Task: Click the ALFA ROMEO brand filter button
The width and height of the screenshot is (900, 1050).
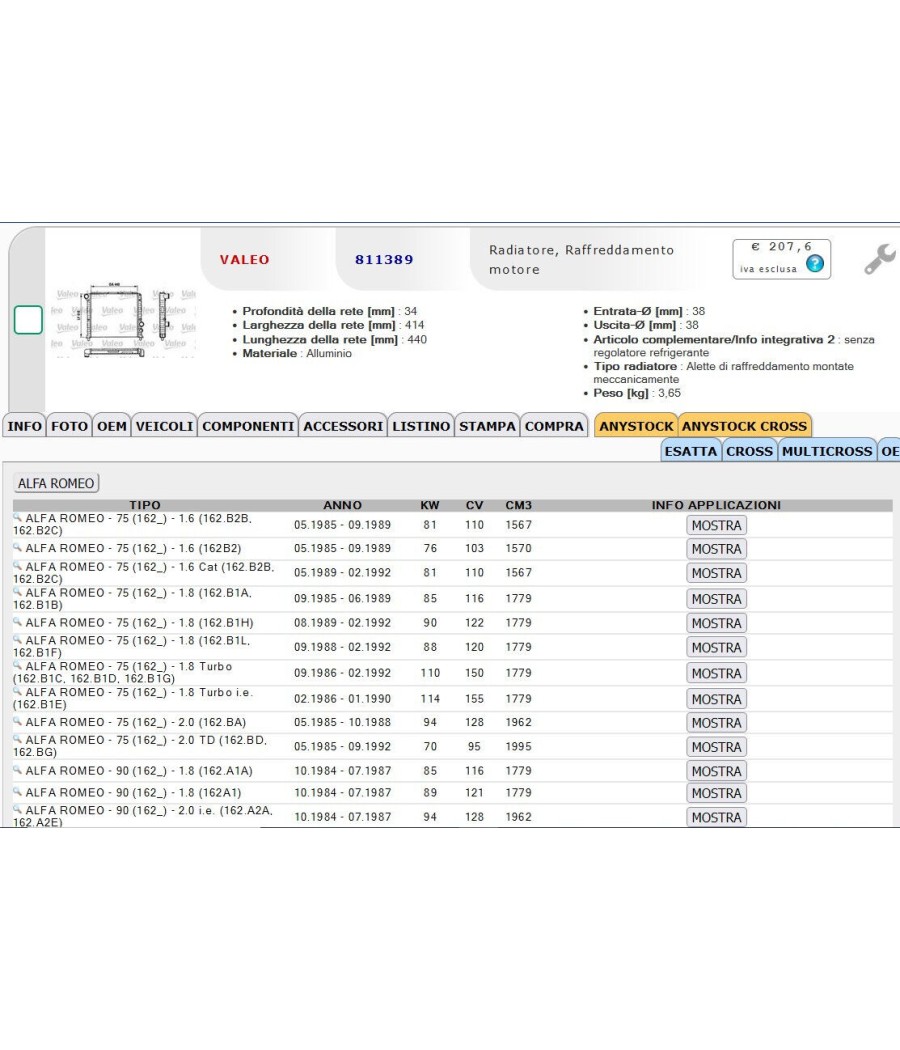Action: 56,483
